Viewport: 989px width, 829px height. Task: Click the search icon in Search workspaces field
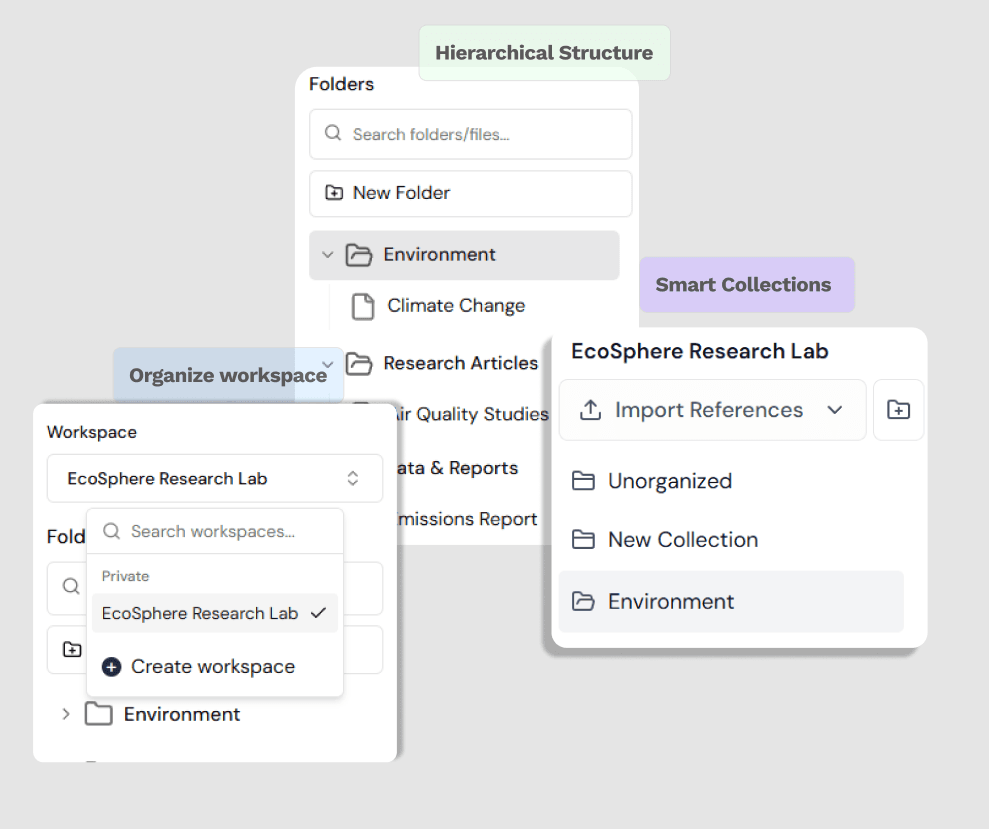110,531
